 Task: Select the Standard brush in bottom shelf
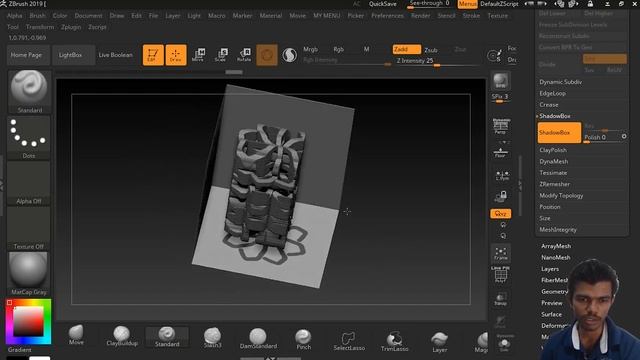(x=167, y=337)
